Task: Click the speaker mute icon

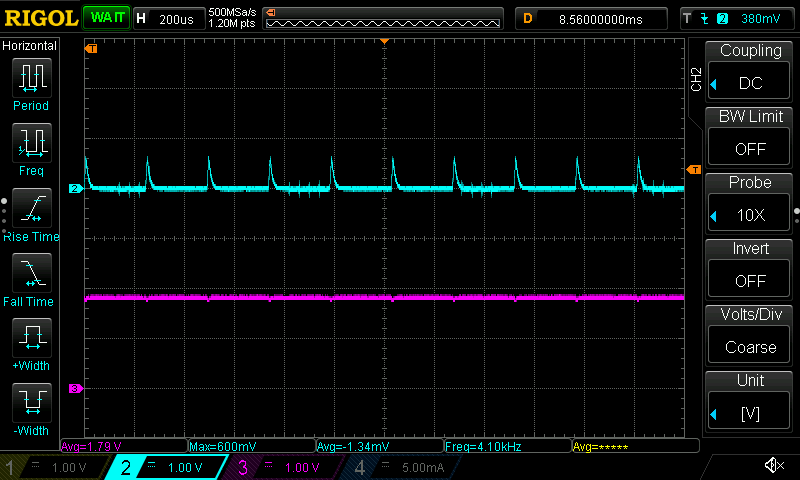Action: point(774,465)
